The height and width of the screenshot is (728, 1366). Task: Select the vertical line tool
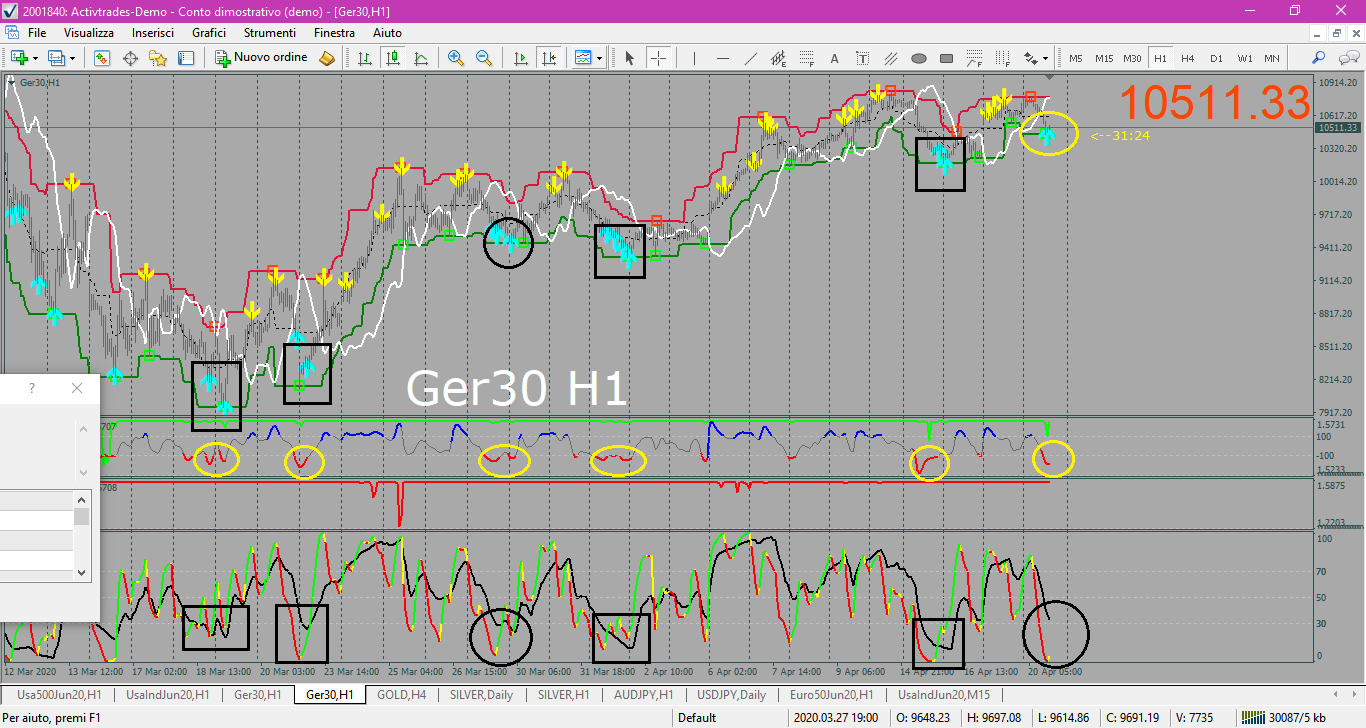pos(695,58)
